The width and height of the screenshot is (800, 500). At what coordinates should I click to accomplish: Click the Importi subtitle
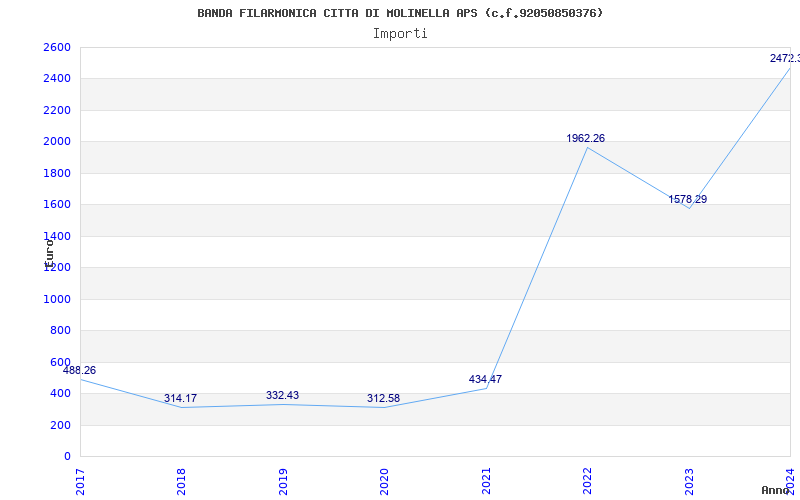(x=400, y=33)
